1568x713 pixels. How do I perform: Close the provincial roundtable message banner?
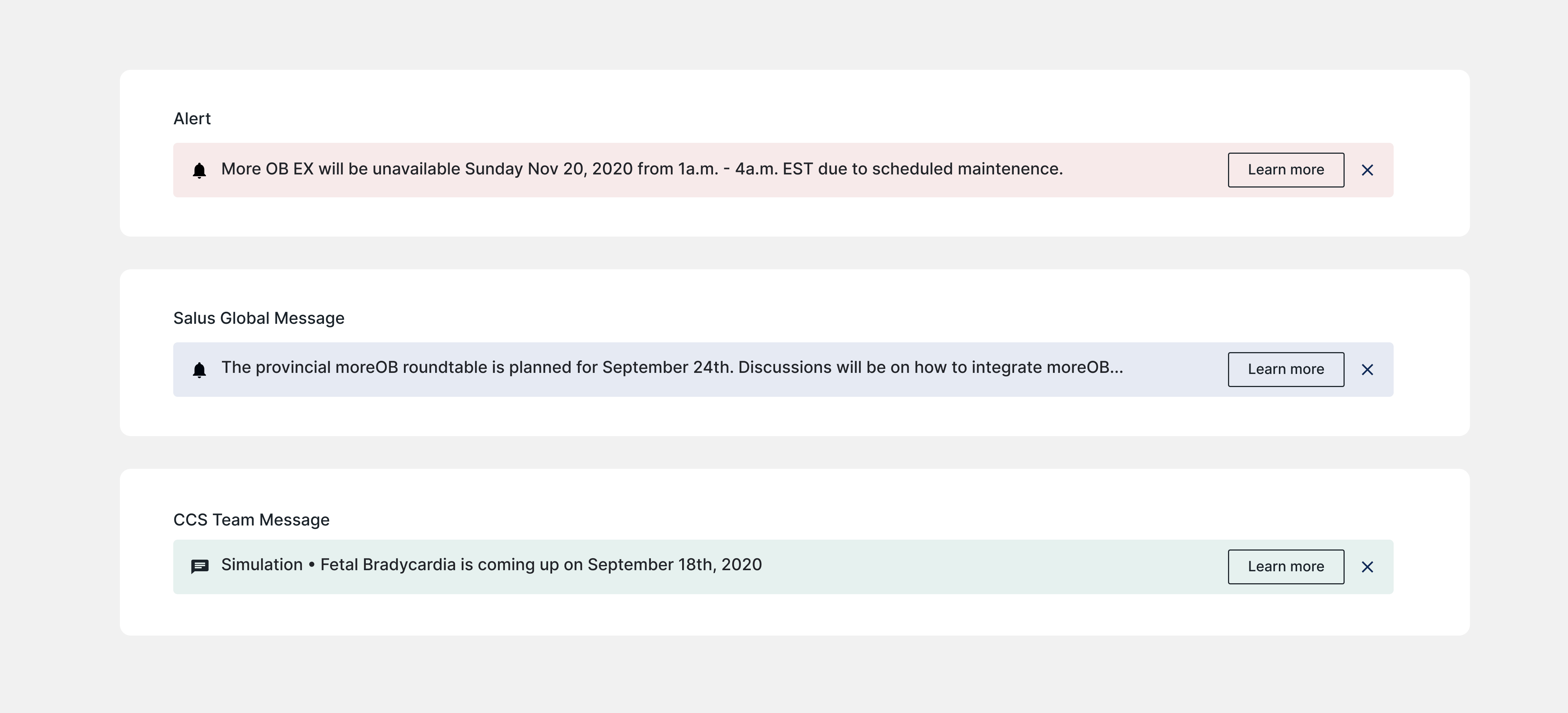[1367, 370]
